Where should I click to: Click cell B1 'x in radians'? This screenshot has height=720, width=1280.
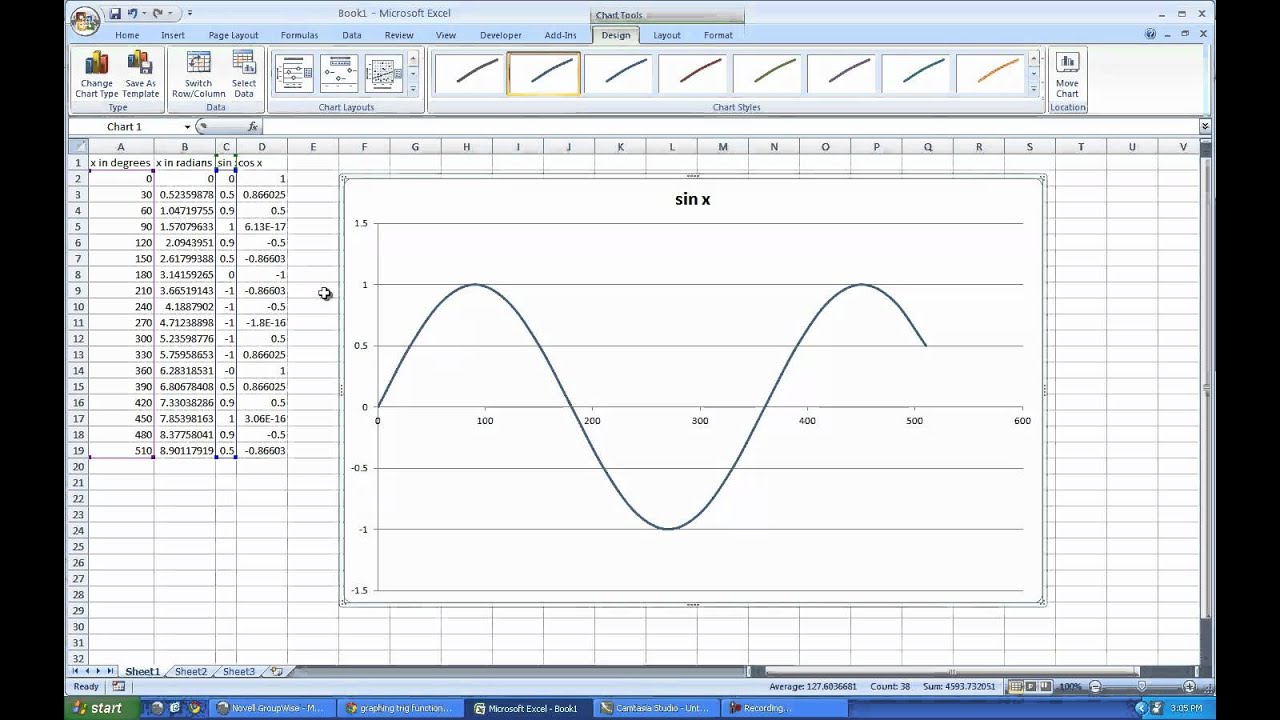[185, 162]
